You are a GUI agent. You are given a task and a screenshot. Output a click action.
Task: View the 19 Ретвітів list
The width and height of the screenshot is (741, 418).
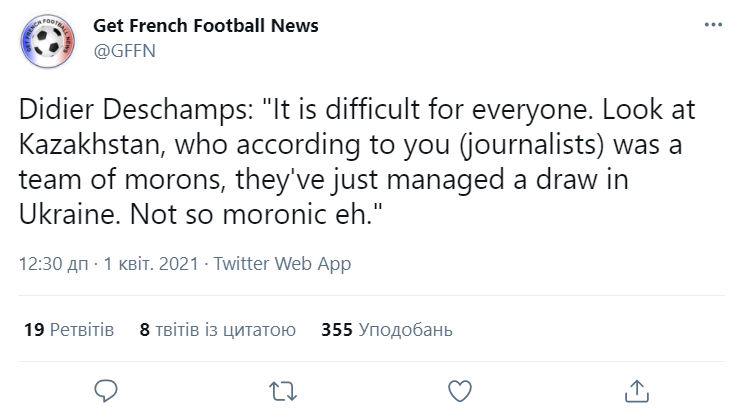[x=69, y=330]
